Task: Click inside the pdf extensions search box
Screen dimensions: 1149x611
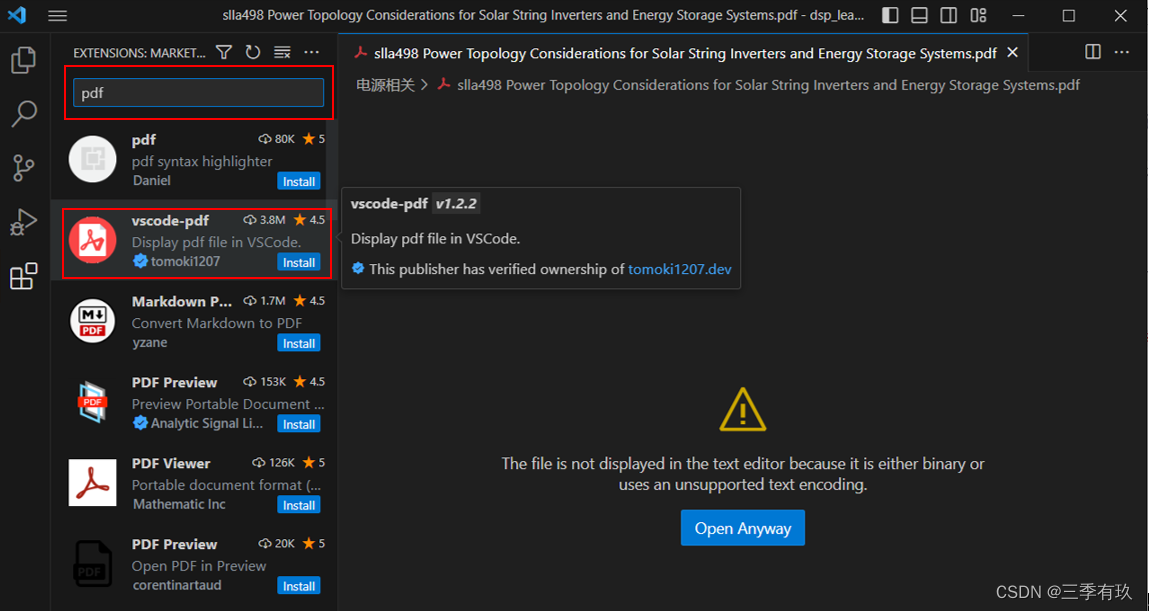Action: 197,93
